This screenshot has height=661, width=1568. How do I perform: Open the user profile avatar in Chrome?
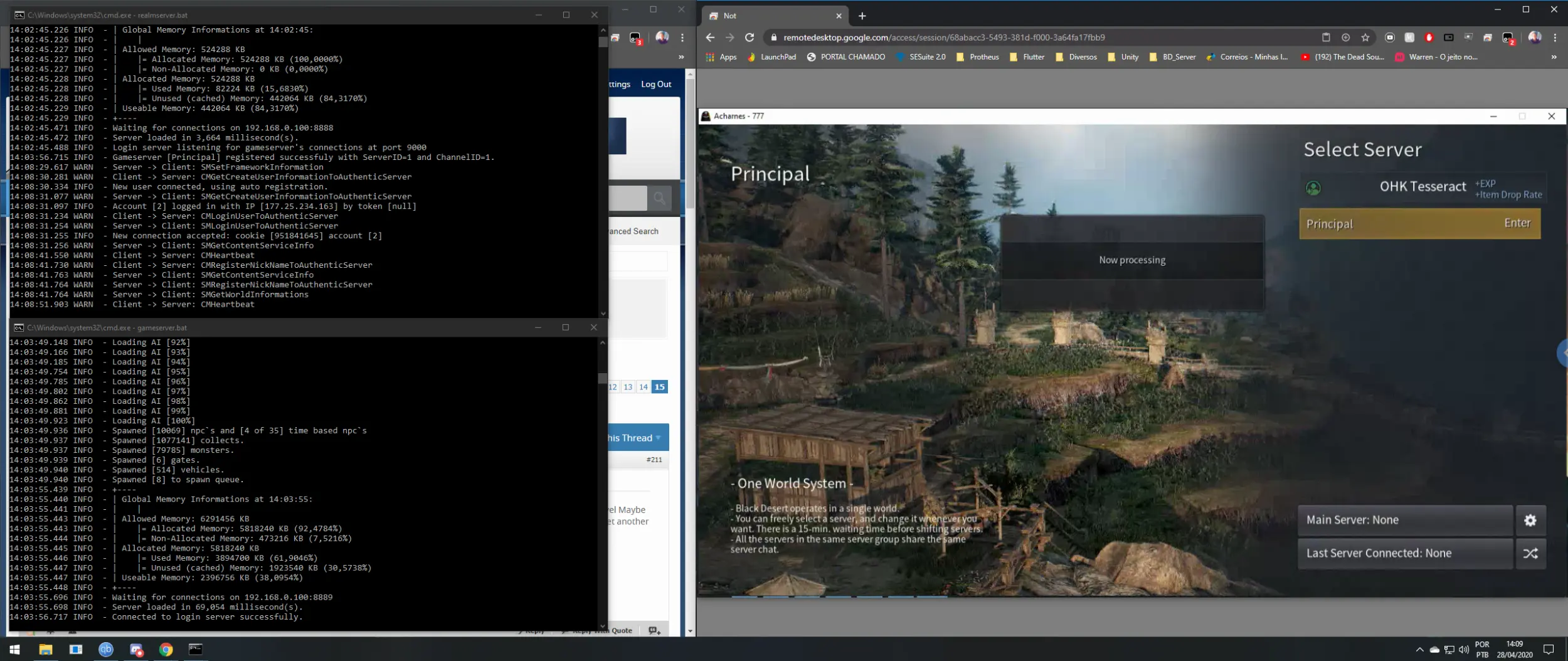pyautogui.click(x=1534, y=38)
